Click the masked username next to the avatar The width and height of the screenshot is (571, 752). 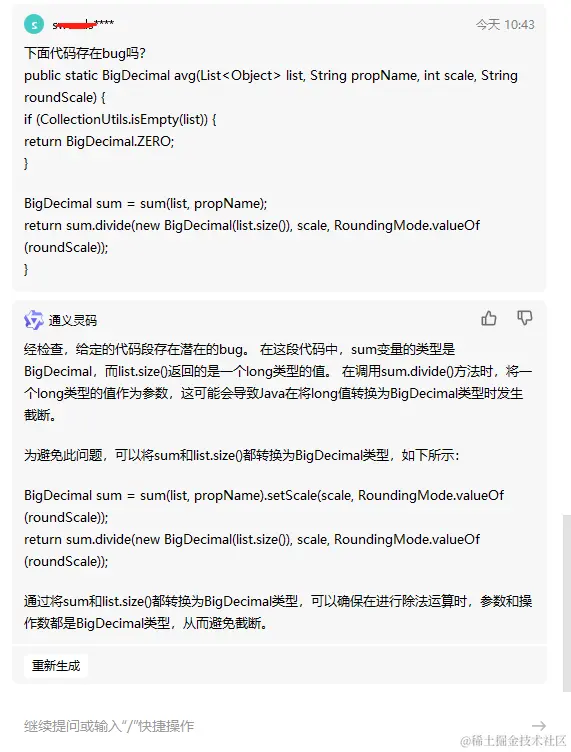tap(83, 24)
